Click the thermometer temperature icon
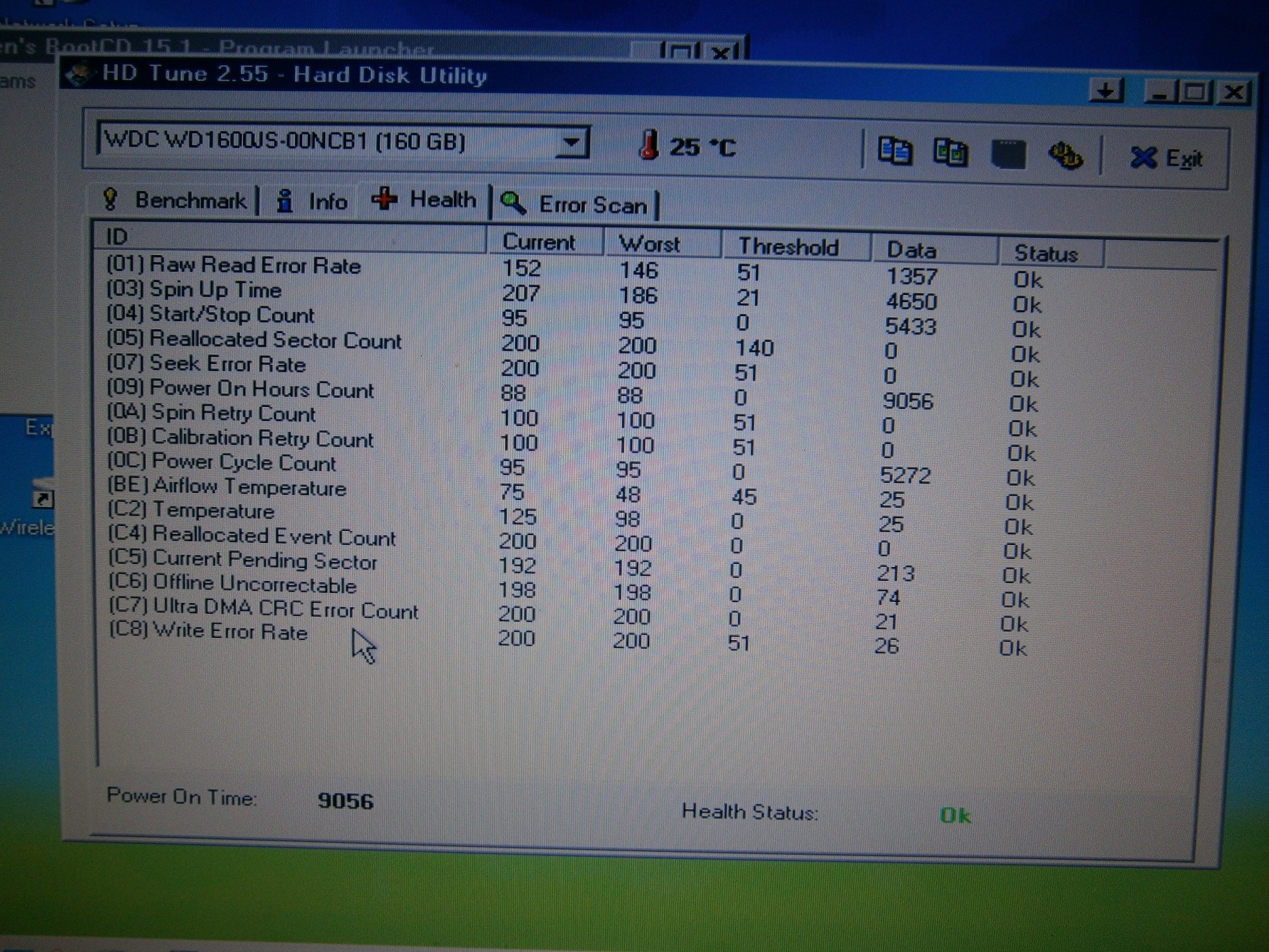This screenshot has width=1269, height=952. pos(649,144)
